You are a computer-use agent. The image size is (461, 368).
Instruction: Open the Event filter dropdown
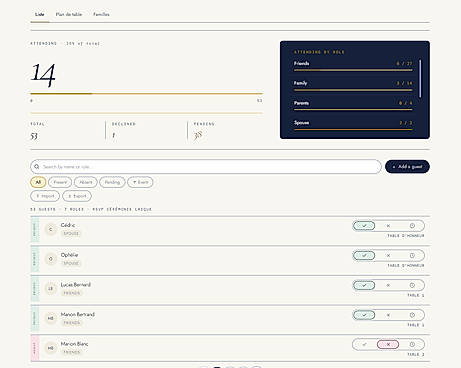click(x=140, y=182)
